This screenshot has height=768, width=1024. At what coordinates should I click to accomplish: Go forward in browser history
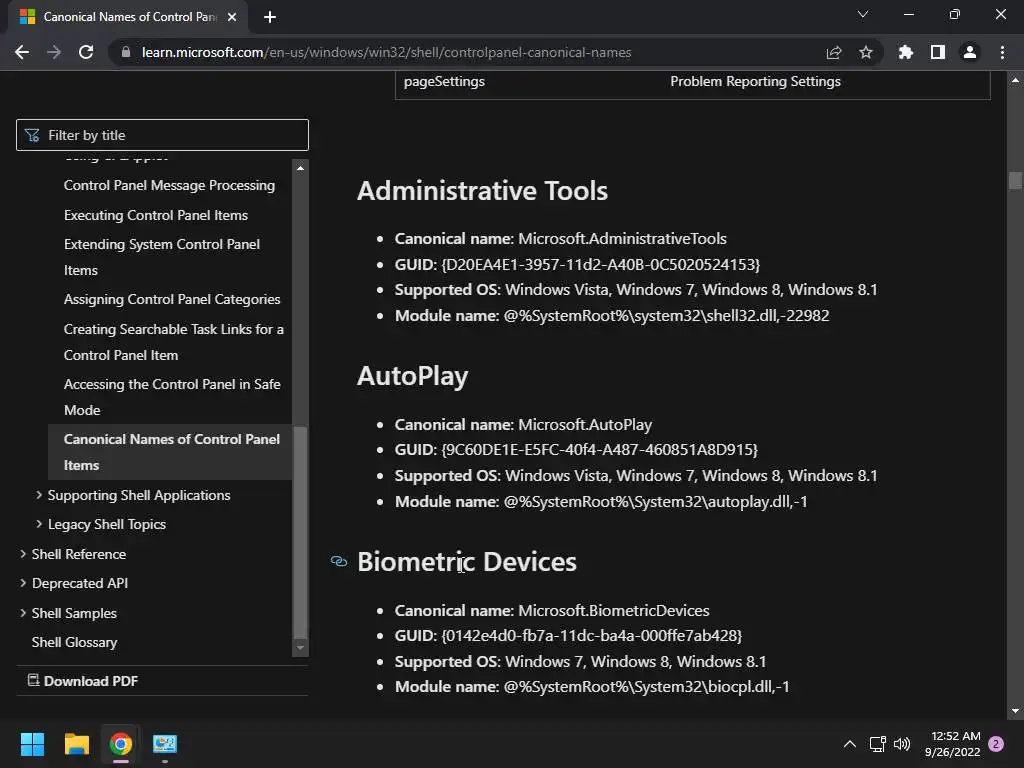pos(54,52)
